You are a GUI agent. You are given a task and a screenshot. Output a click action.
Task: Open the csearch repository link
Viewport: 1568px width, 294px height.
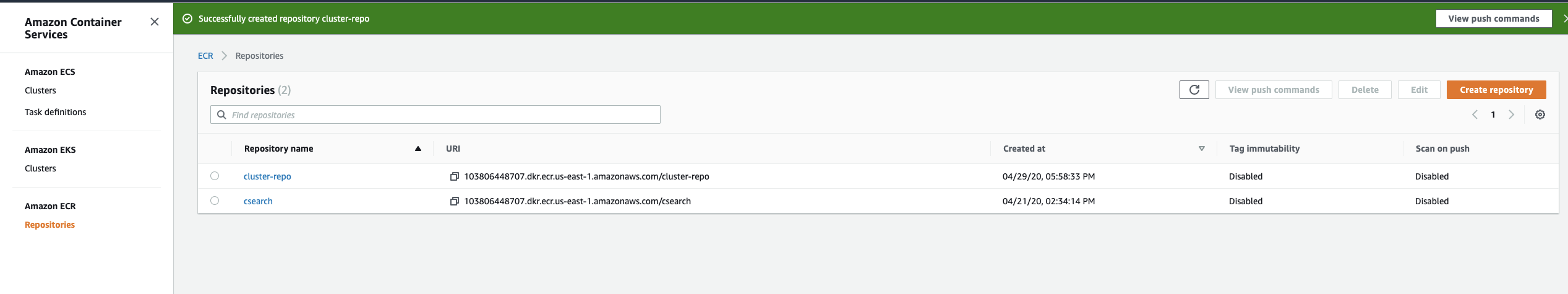point(258,201)
